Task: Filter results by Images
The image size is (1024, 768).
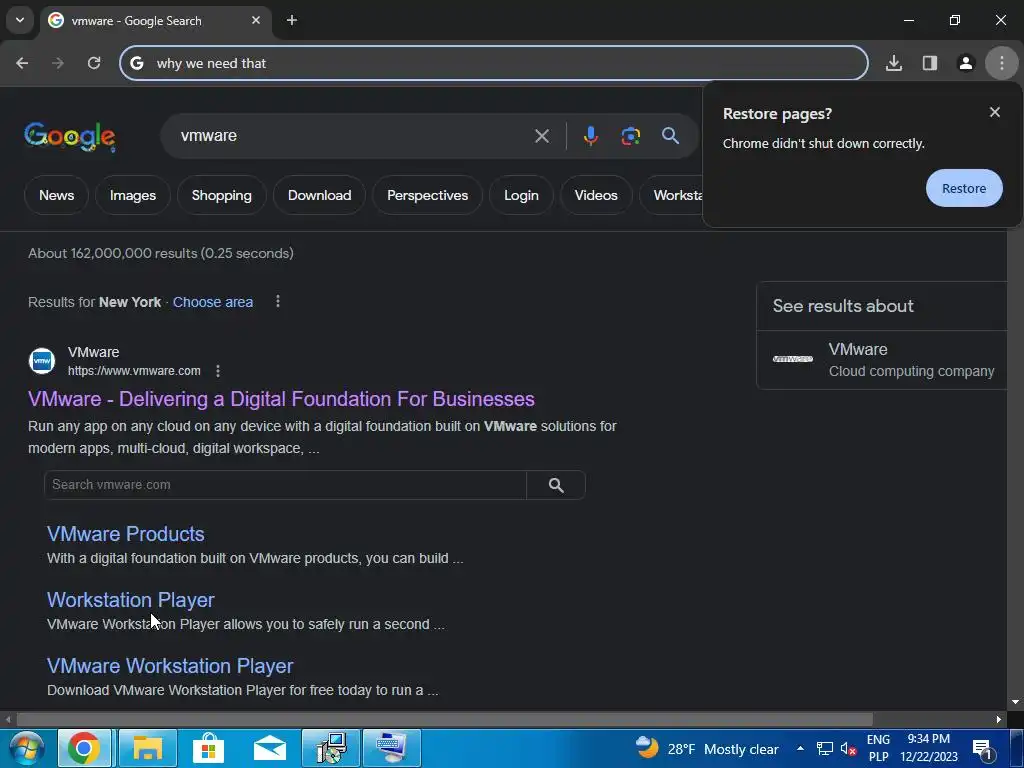Action: tap(133, 195)
